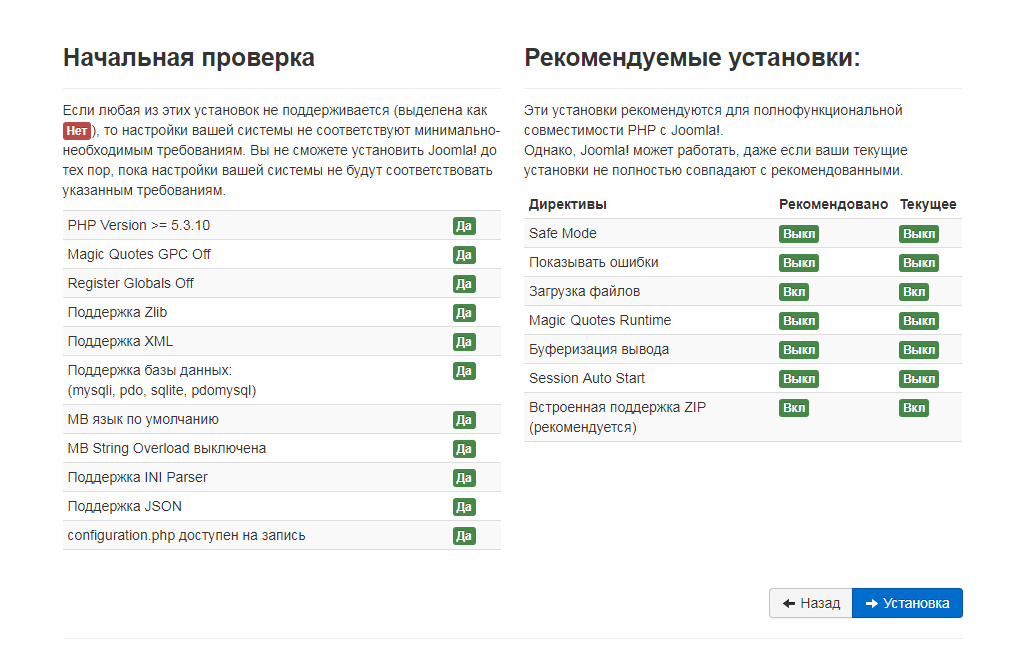Click the Поддержка INI Parser label
1020x660 pixels.
tap(137, 477)
